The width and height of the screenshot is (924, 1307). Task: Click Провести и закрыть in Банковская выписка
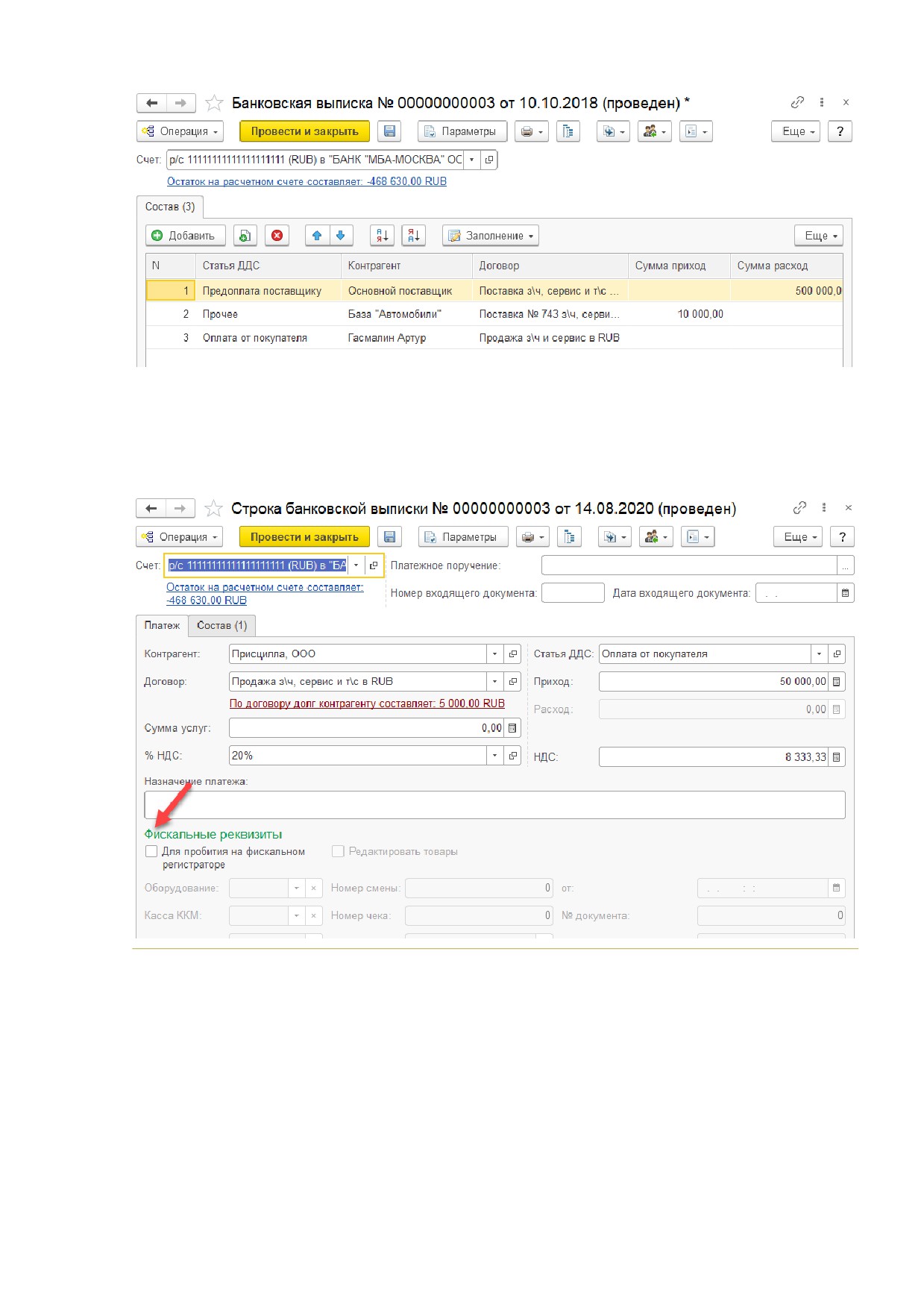[x=304, y=131]
